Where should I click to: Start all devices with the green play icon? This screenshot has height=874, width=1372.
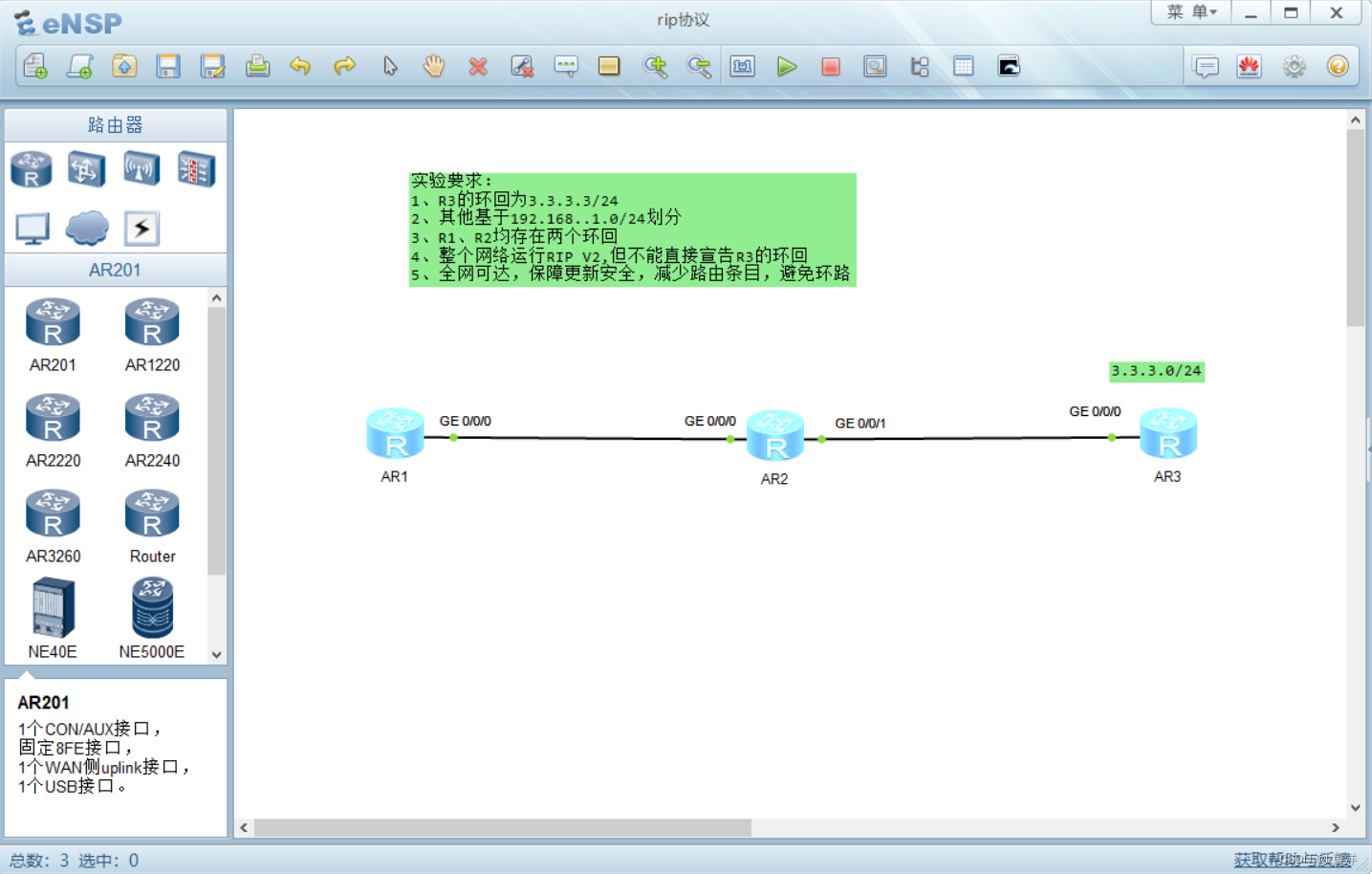787,66
